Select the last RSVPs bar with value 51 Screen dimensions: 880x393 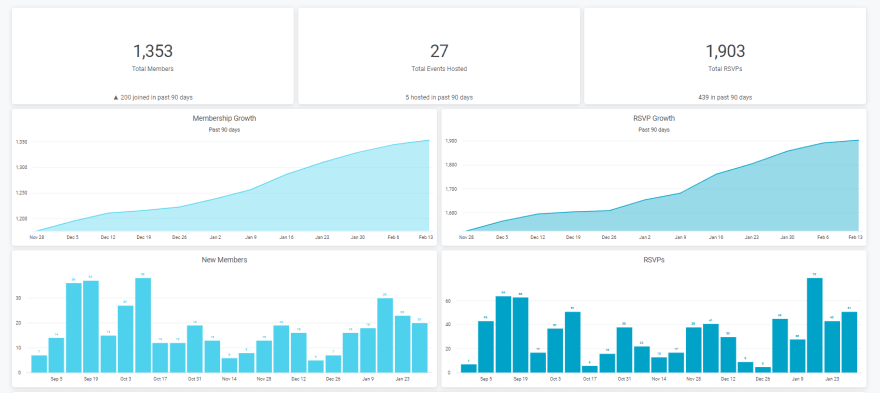[849, 342]
